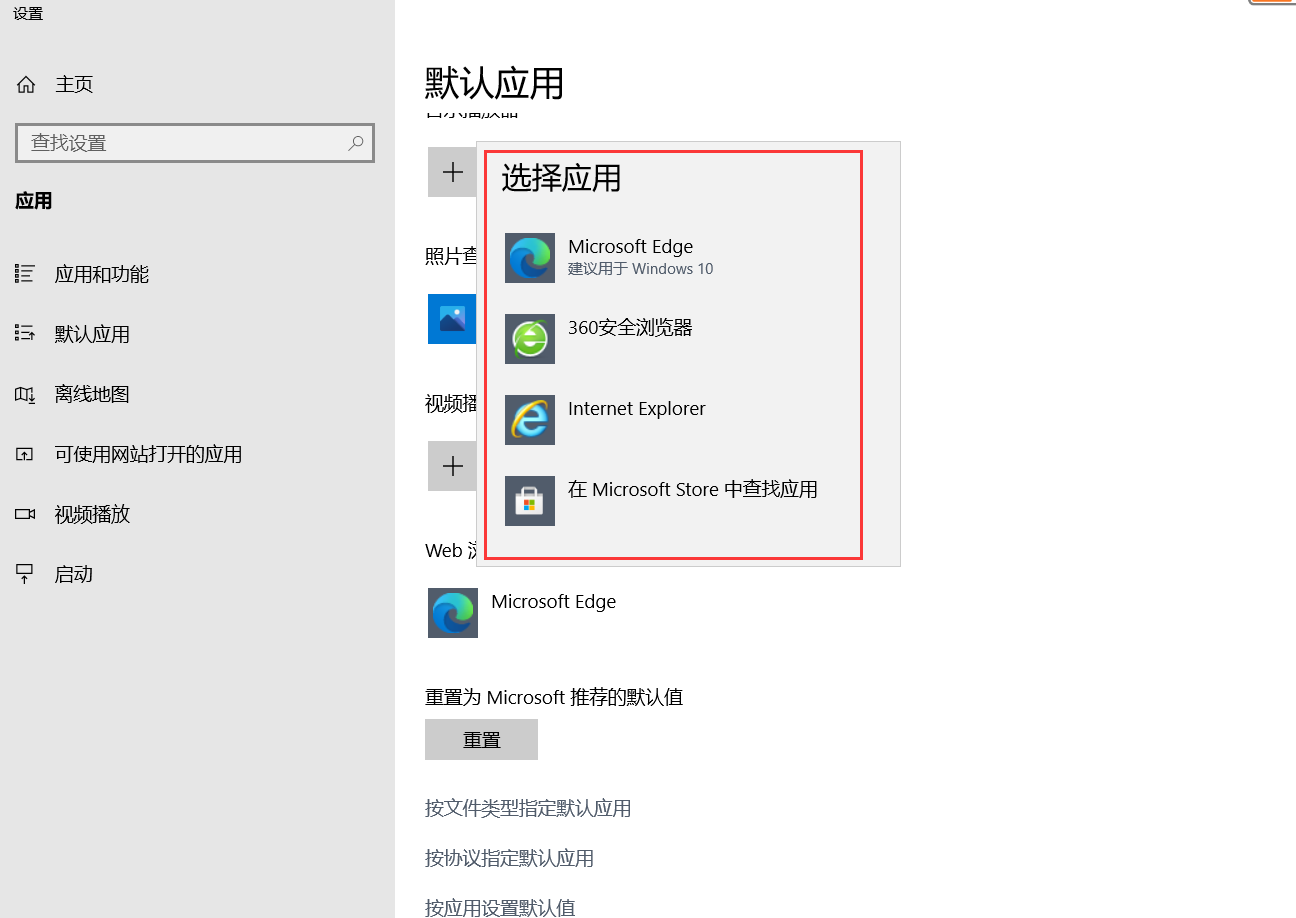Screen dimensions: 1296x918
Task: Click 重置为 Microsoft 推荐的默认值 text
Action: [x=554, y=697]
